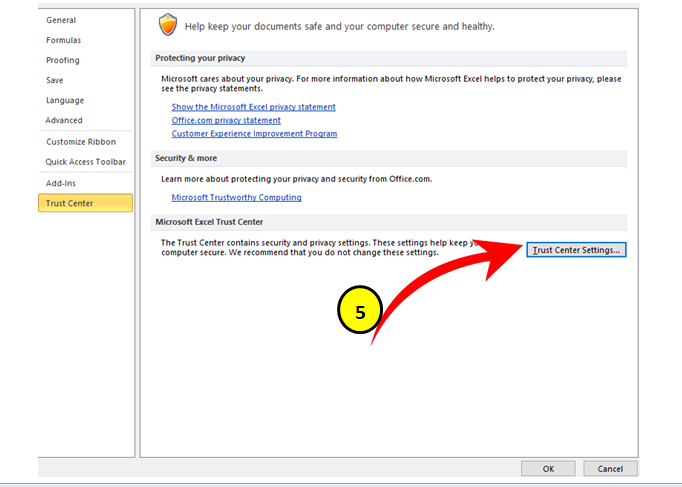Select Formulas in the options sidebar
The height and width of the screenshot is (487, 682).
pos(64,40)
